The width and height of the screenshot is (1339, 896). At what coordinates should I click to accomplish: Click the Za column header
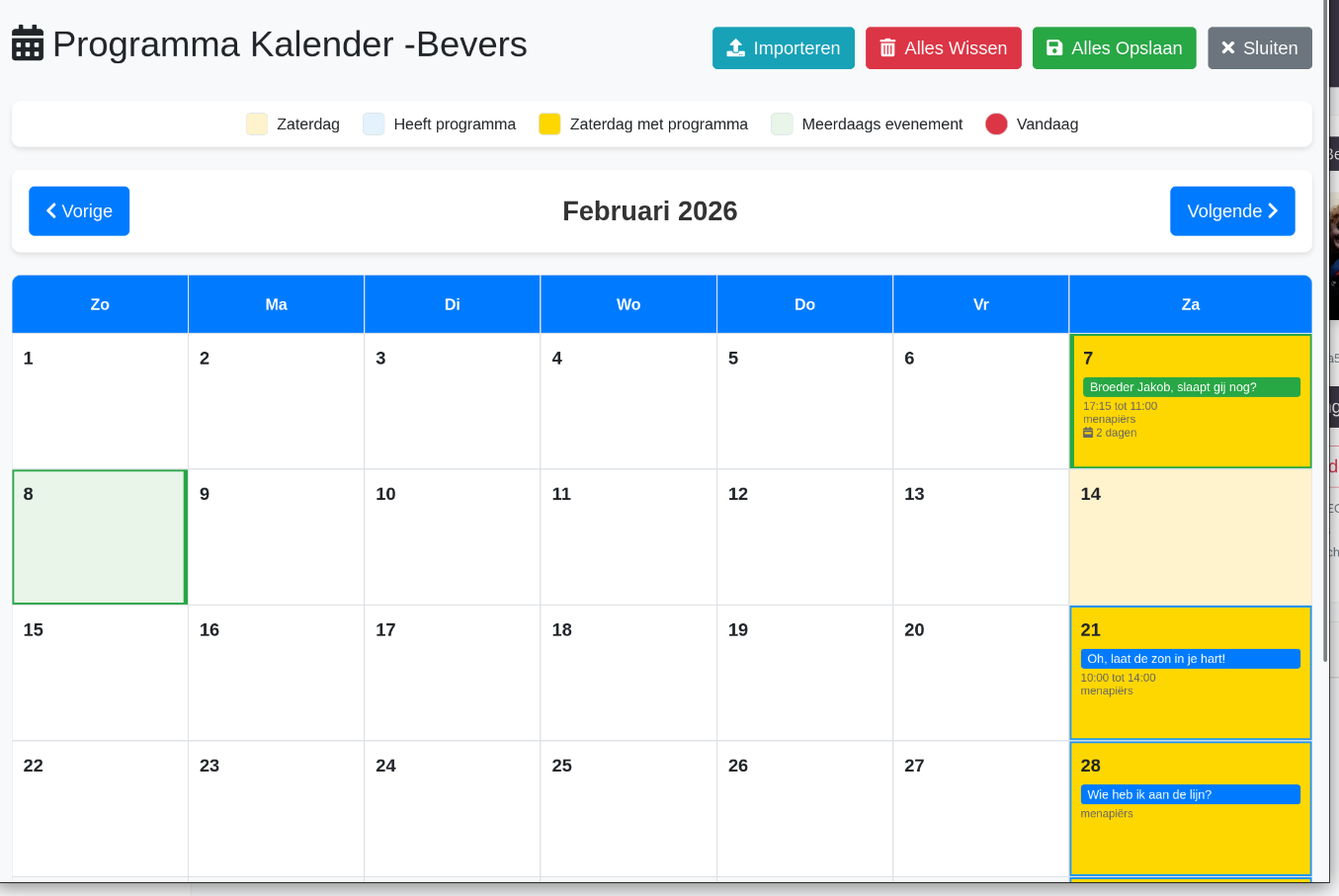1190,303
